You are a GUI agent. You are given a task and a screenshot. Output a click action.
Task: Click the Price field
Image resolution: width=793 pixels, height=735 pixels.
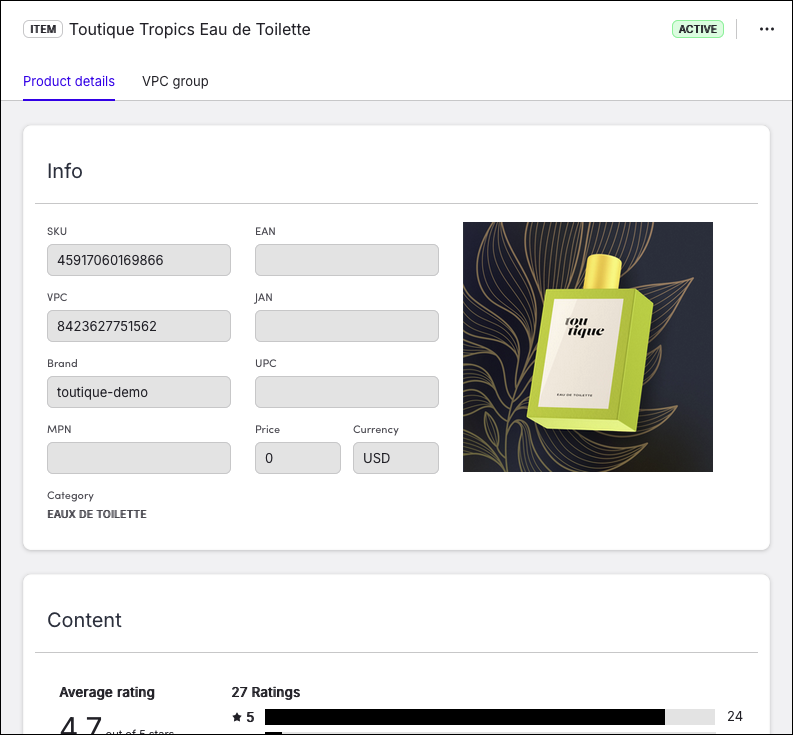tap(298, 458)
